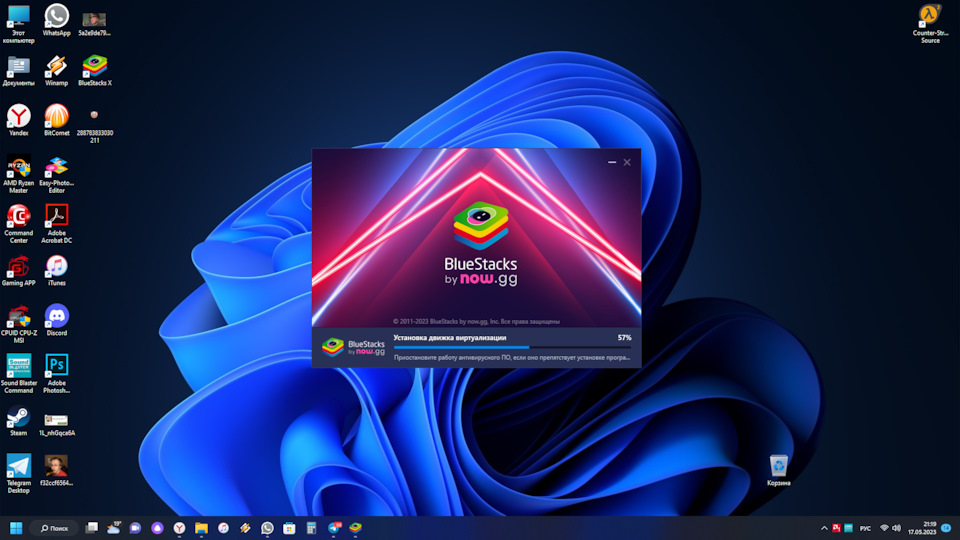960x540 pixels.
Task: Select the Adobe Photoshop desktop shortcut
Action: tap(56, 374)
